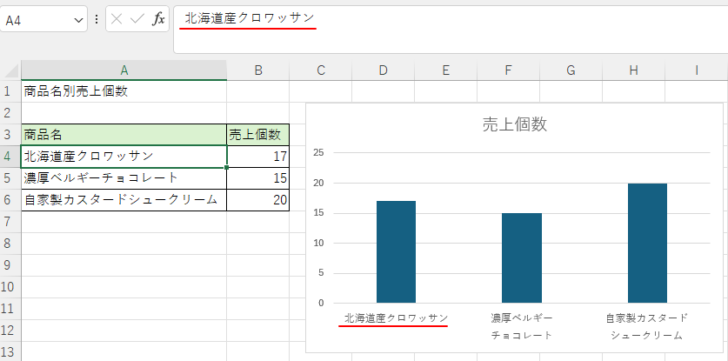Click the vertical axis value 10
This screenshot has width=728, height=361.
[318, 243]
